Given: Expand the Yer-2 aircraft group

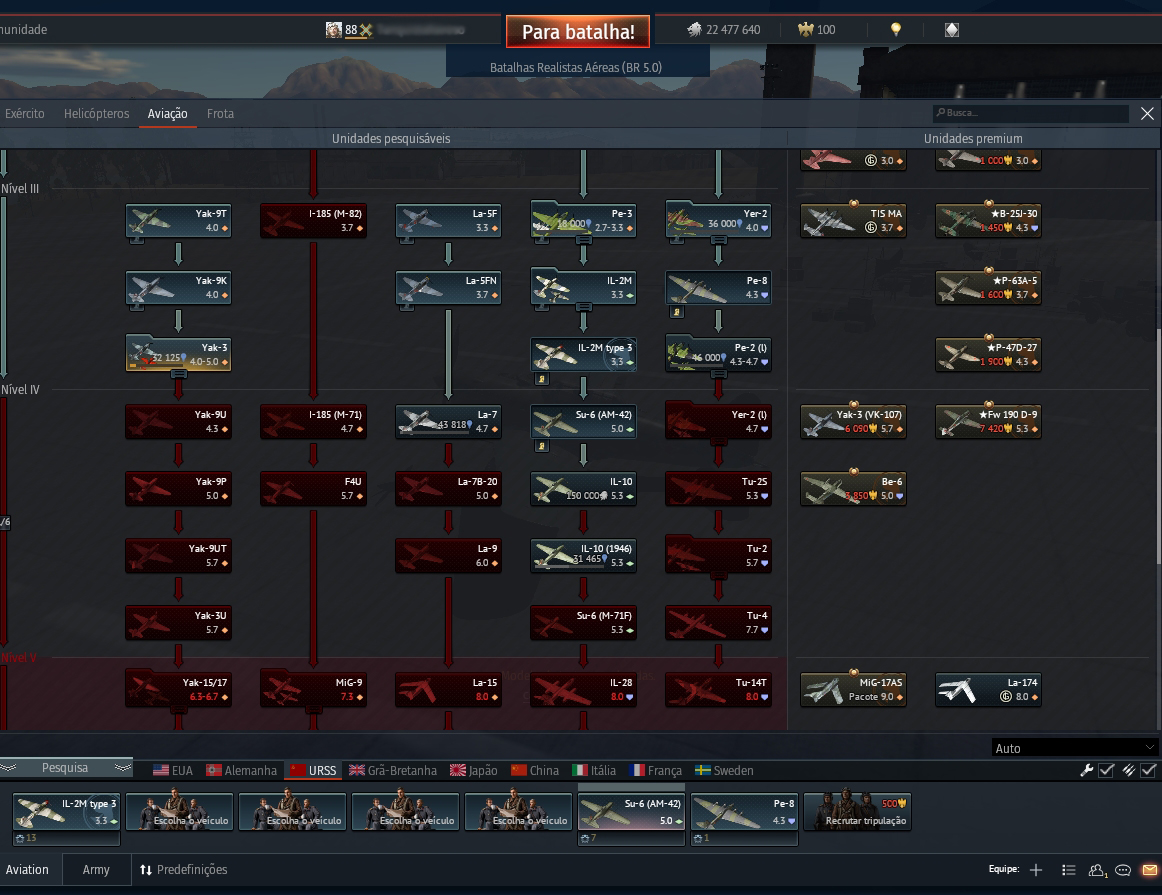Looking at the screenshot, I should pos(718,221).
